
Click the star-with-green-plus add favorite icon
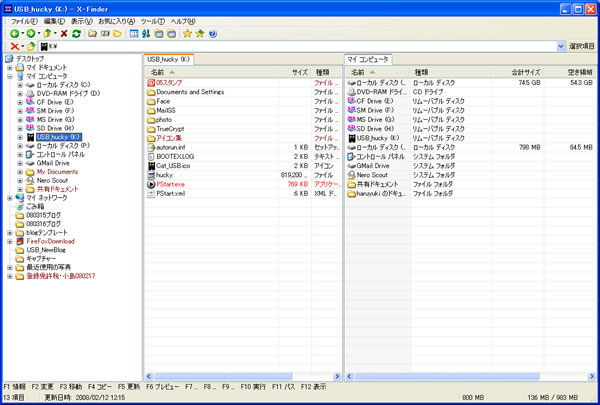[200, 34]
